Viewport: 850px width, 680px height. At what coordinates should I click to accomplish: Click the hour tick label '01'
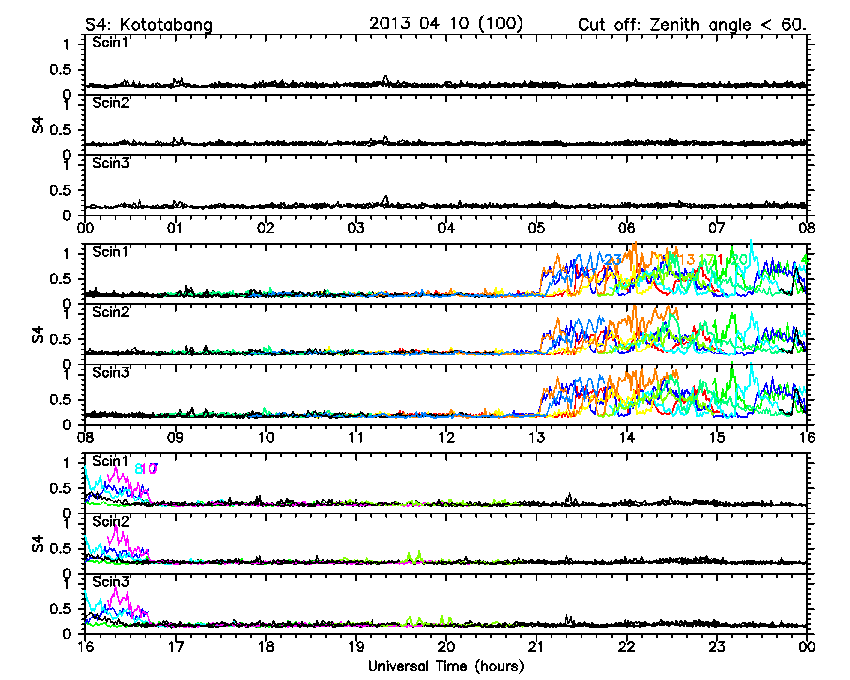click(175, 228)
